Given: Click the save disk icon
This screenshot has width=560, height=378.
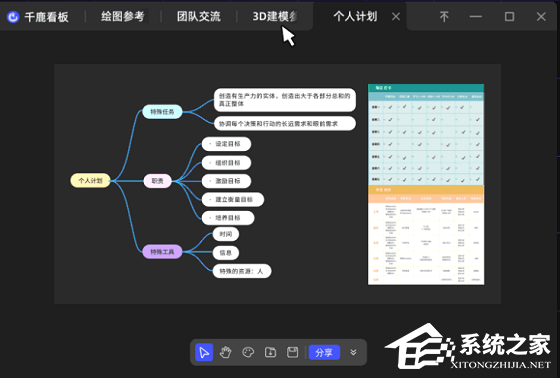Looking at the screenshot, I should (x=292, y=352).
